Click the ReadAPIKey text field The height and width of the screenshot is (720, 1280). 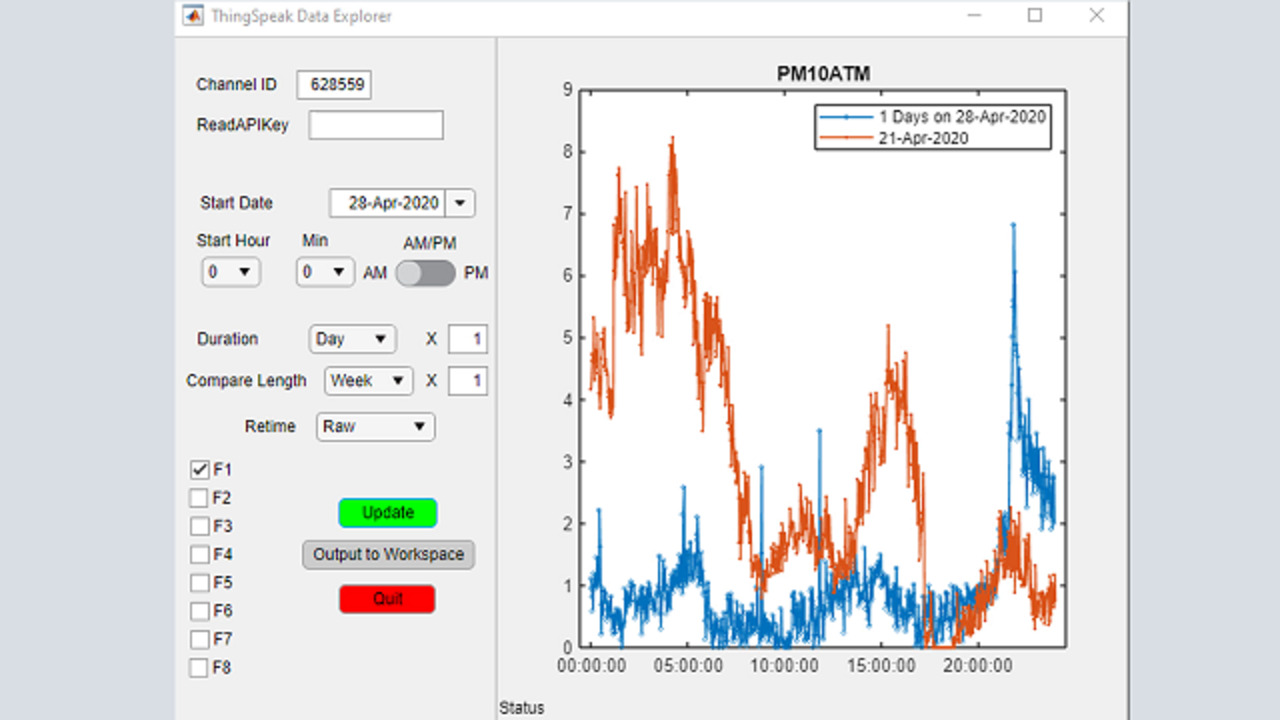point(376,125)
